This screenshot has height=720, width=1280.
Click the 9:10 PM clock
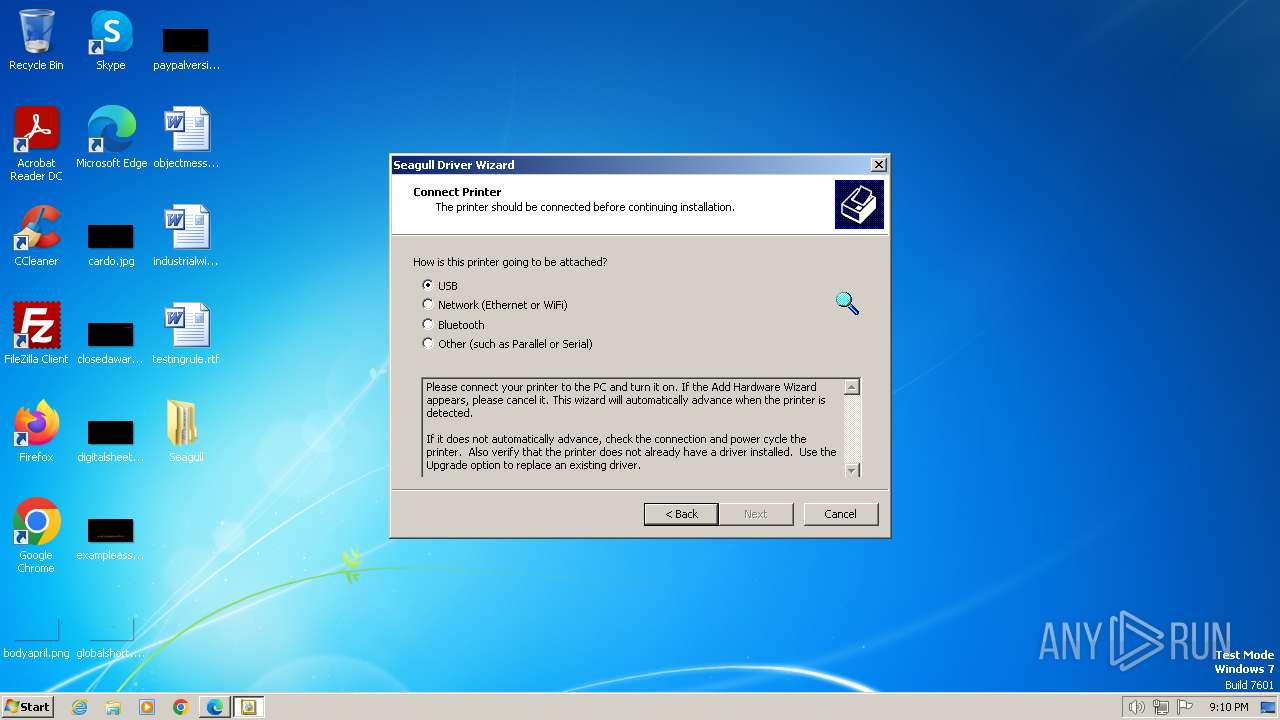coord(1228,707)
